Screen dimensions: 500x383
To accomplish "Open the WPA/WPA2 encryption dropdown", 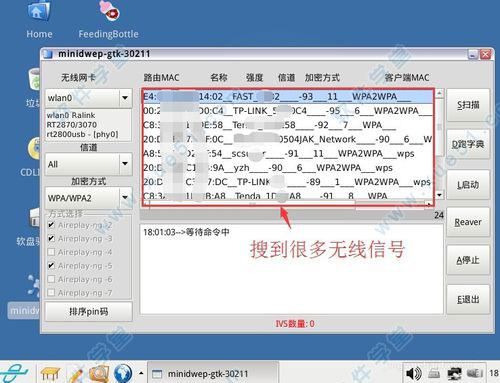I will (88, 198).
